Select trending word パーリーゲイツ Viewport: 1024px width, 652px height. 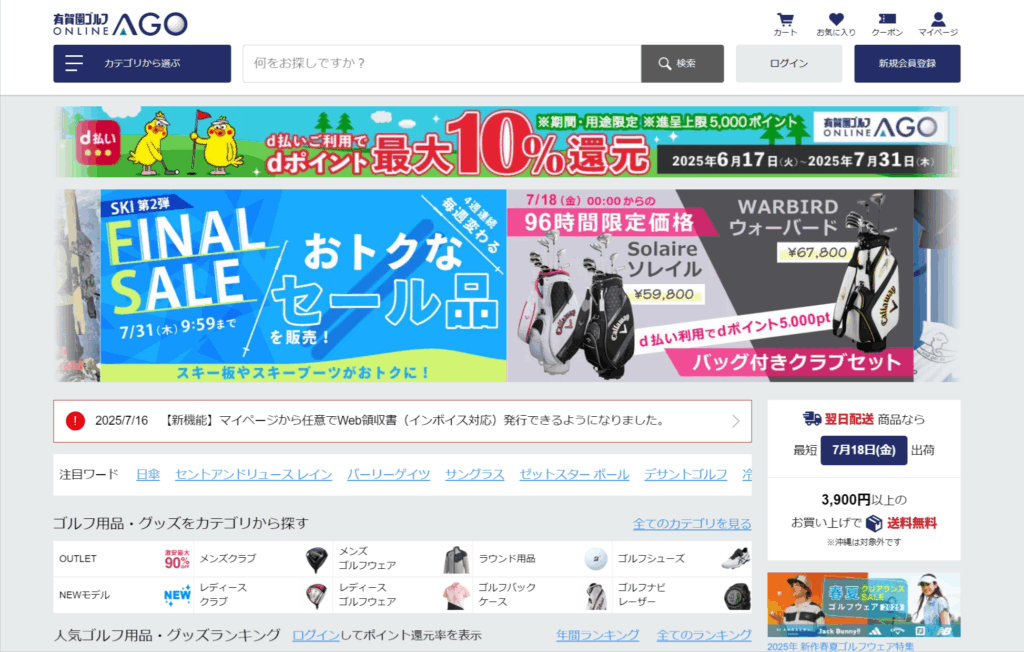[389, 474]
